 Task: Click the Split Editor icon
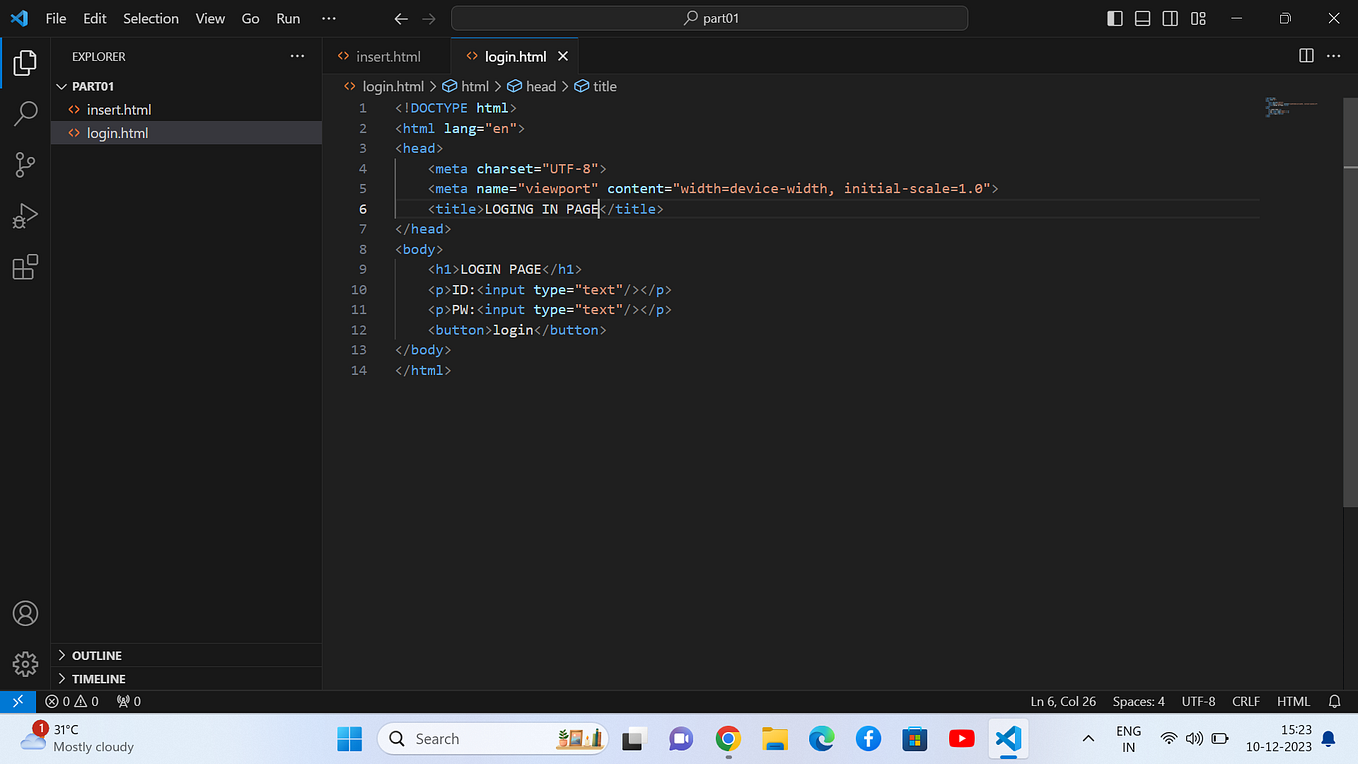[1306, 55]
